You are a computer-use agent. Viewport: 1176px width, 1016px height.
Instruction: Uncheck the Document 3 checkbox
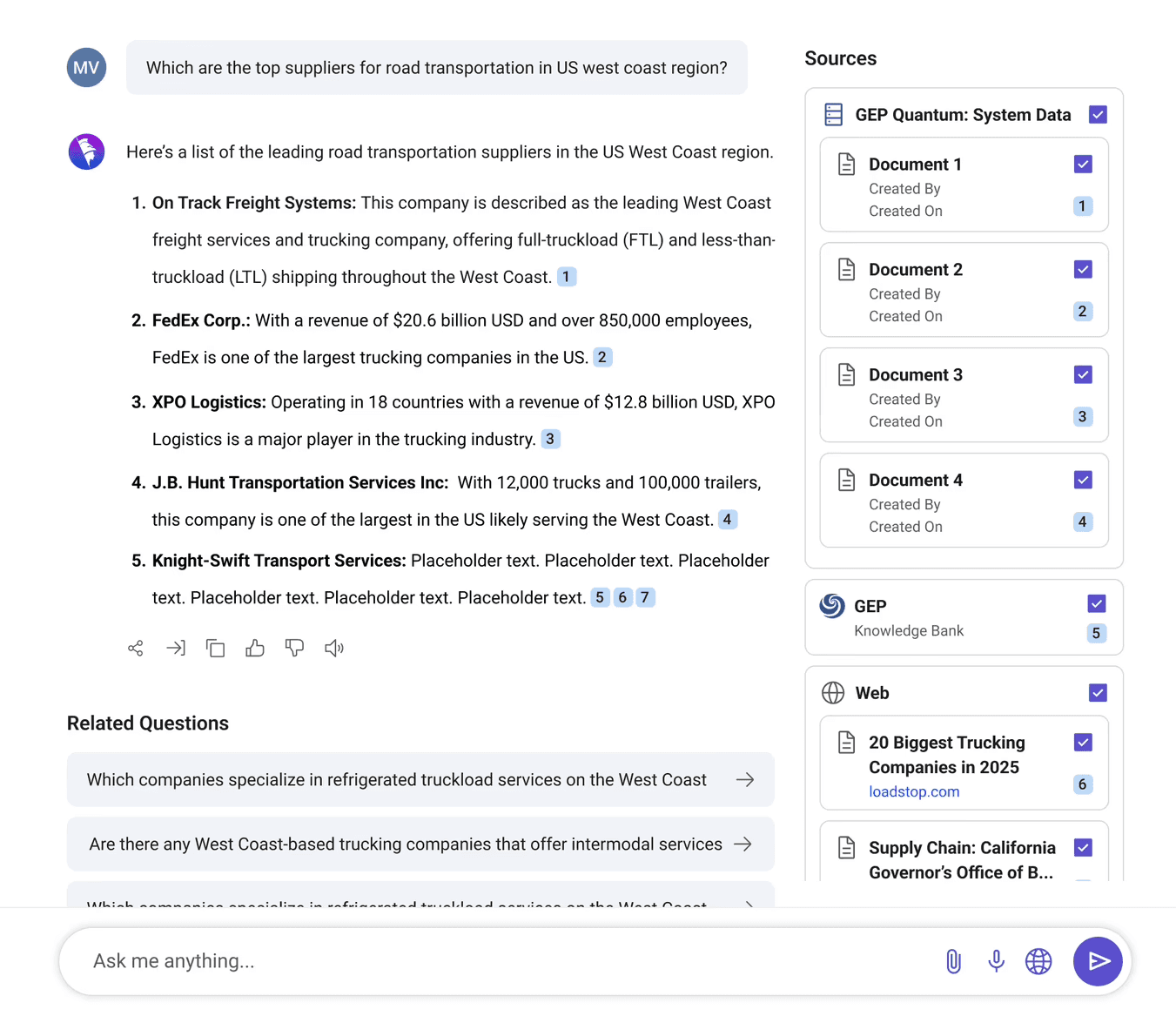[x=1083, y=375]
